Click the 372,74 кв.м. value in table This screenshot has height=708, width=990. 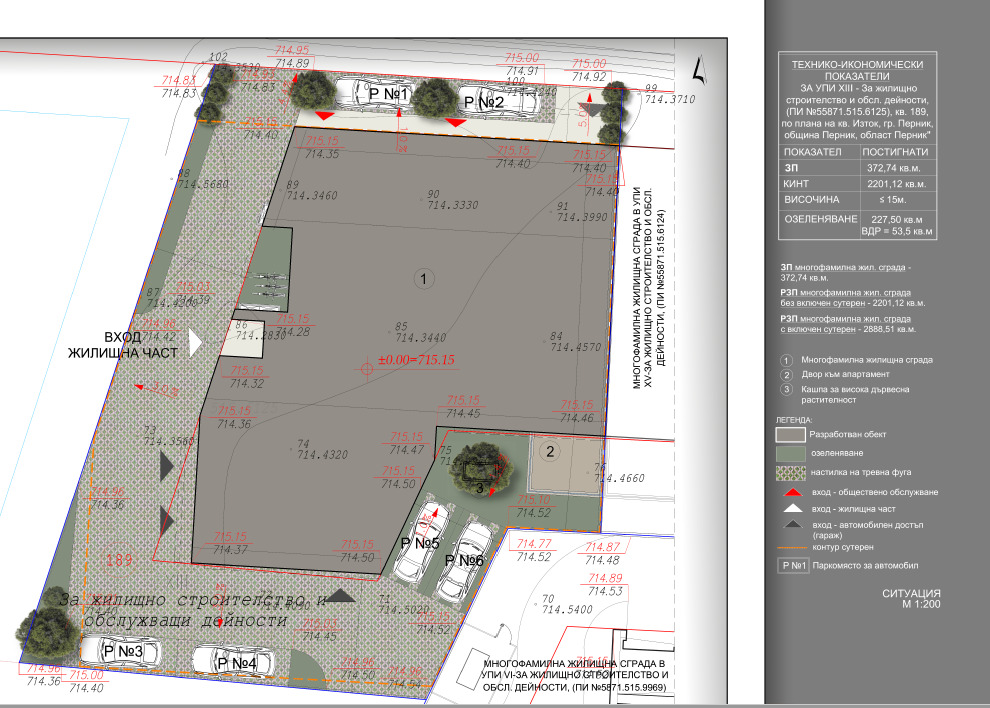pos(894,169)
